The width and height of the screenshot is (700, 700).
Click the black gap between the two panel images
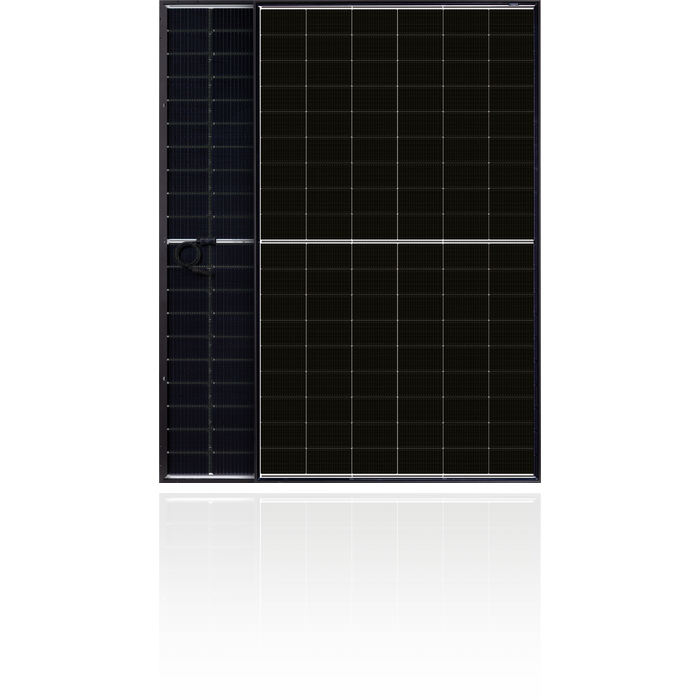click(350, 487)
